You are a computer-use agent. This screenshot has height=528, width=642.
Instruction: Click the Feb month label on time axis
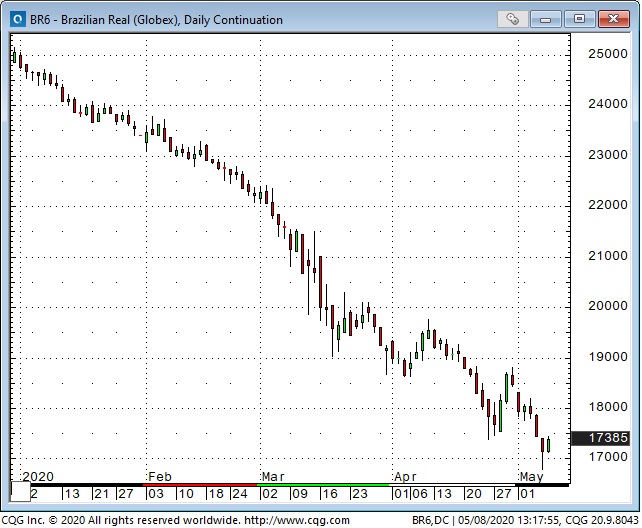160,477
